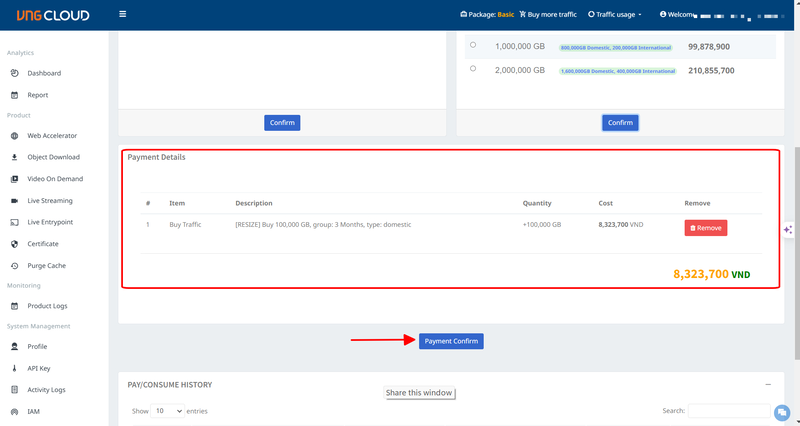
Task: Open Web Accelerator globe icon
Action: [x=15, y=136]
